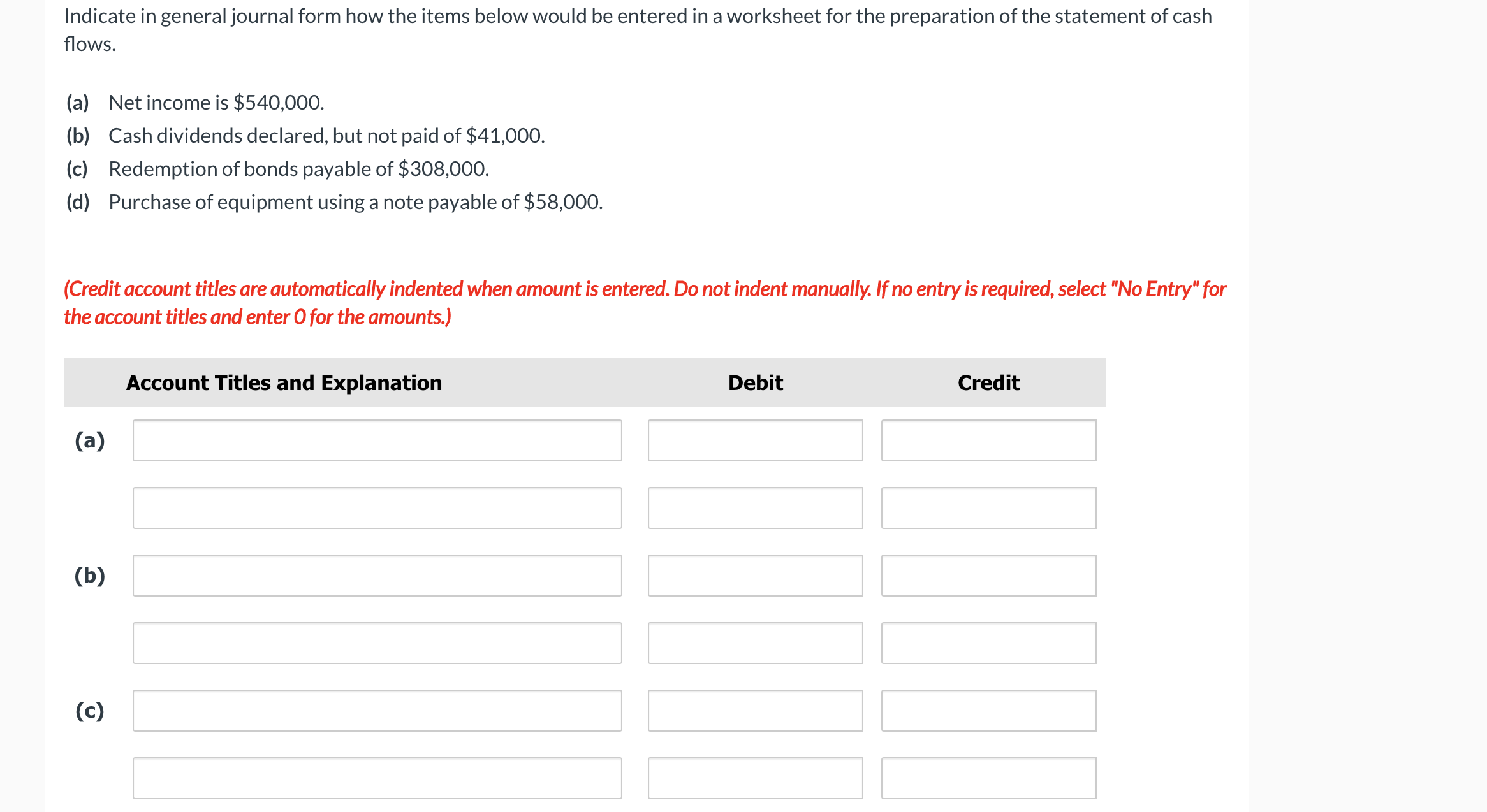Click the Debit field in entry (b) second row
Viewport: 1487px width, 812px height.
pyautogui.click(x=755, y=642)
